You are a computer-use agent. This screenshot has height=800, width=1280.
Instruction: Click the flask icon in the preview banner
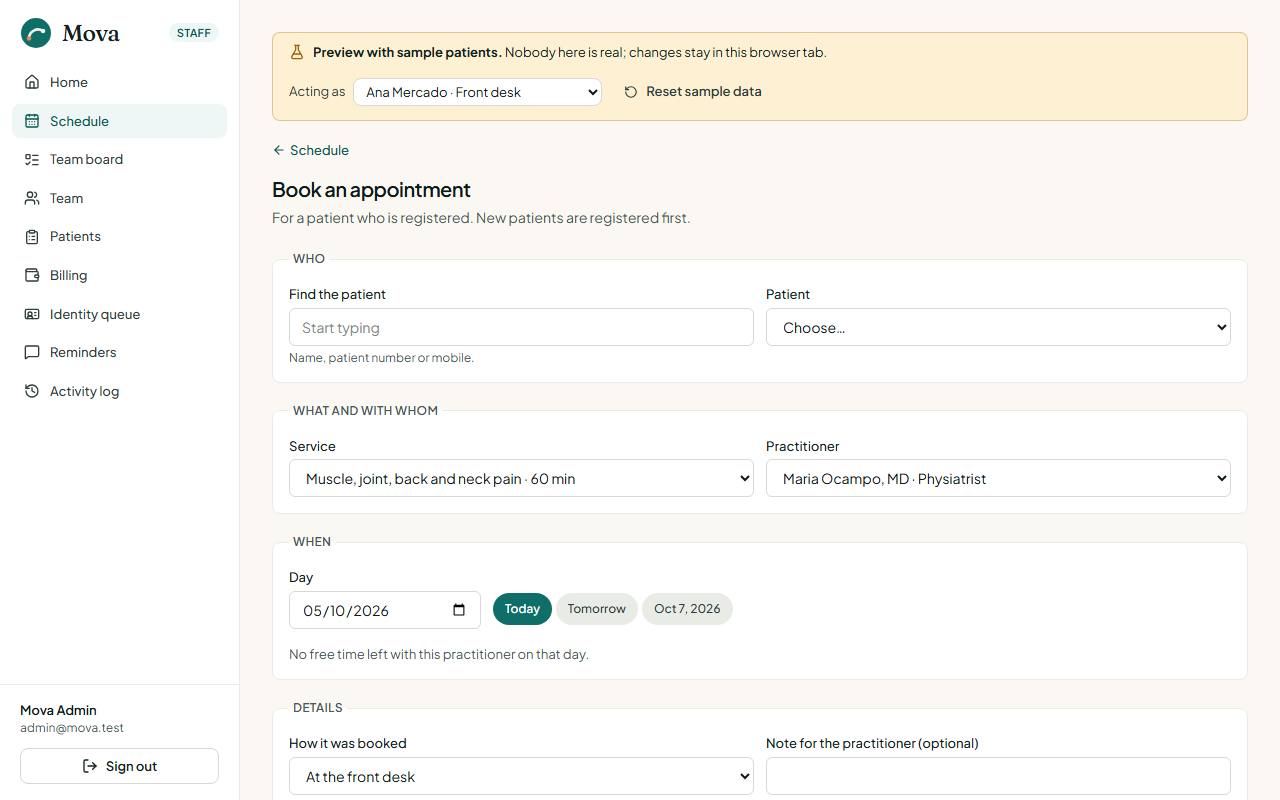297,52
